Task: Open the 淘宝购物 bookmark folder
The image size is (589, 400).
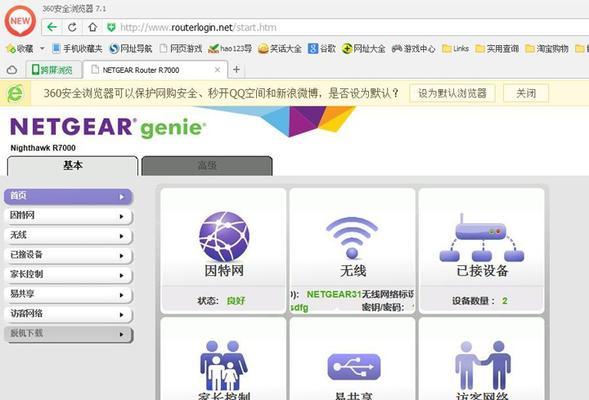Action: coord(547,48)
